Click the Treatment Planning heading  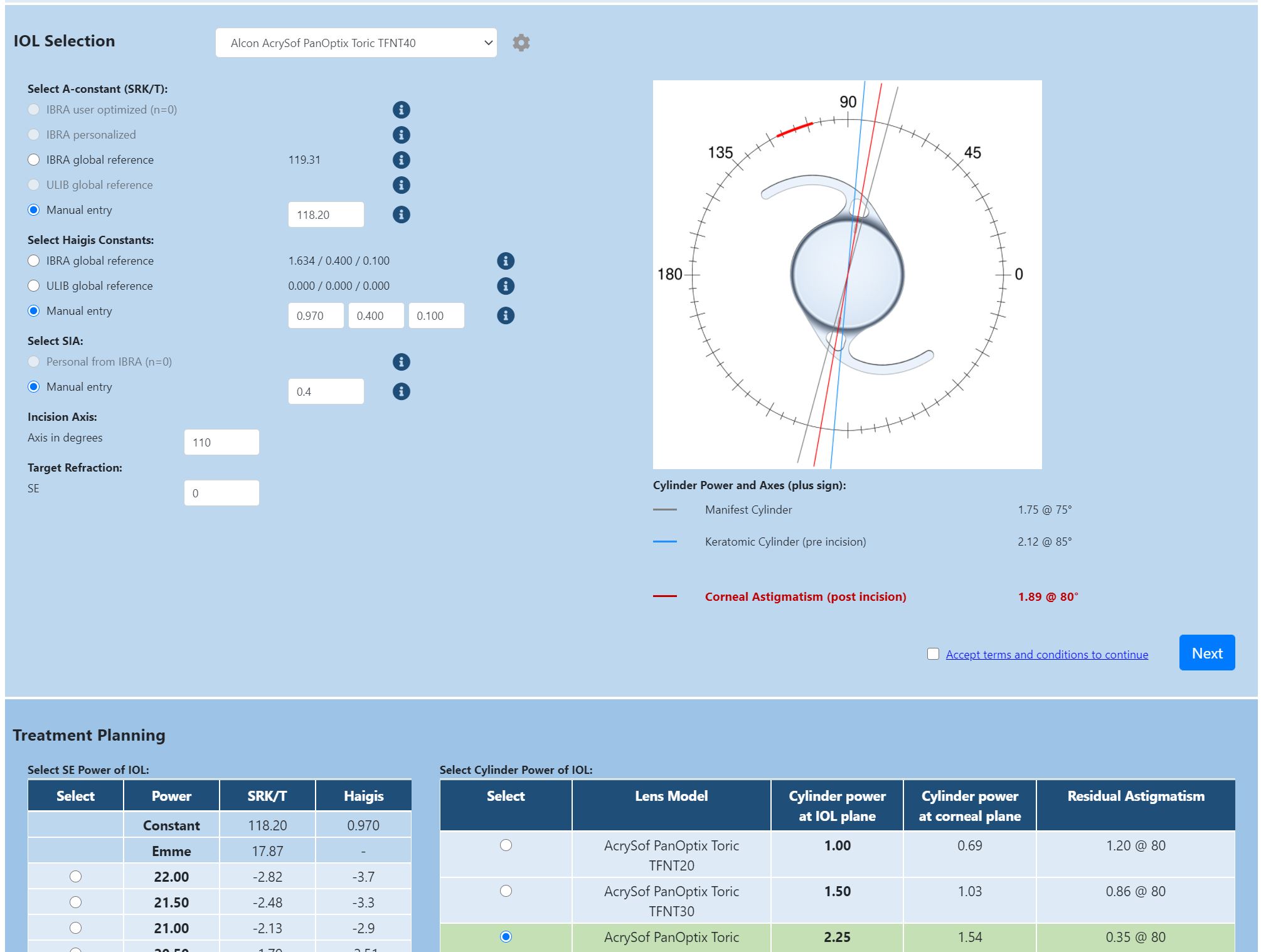[89, 735]
